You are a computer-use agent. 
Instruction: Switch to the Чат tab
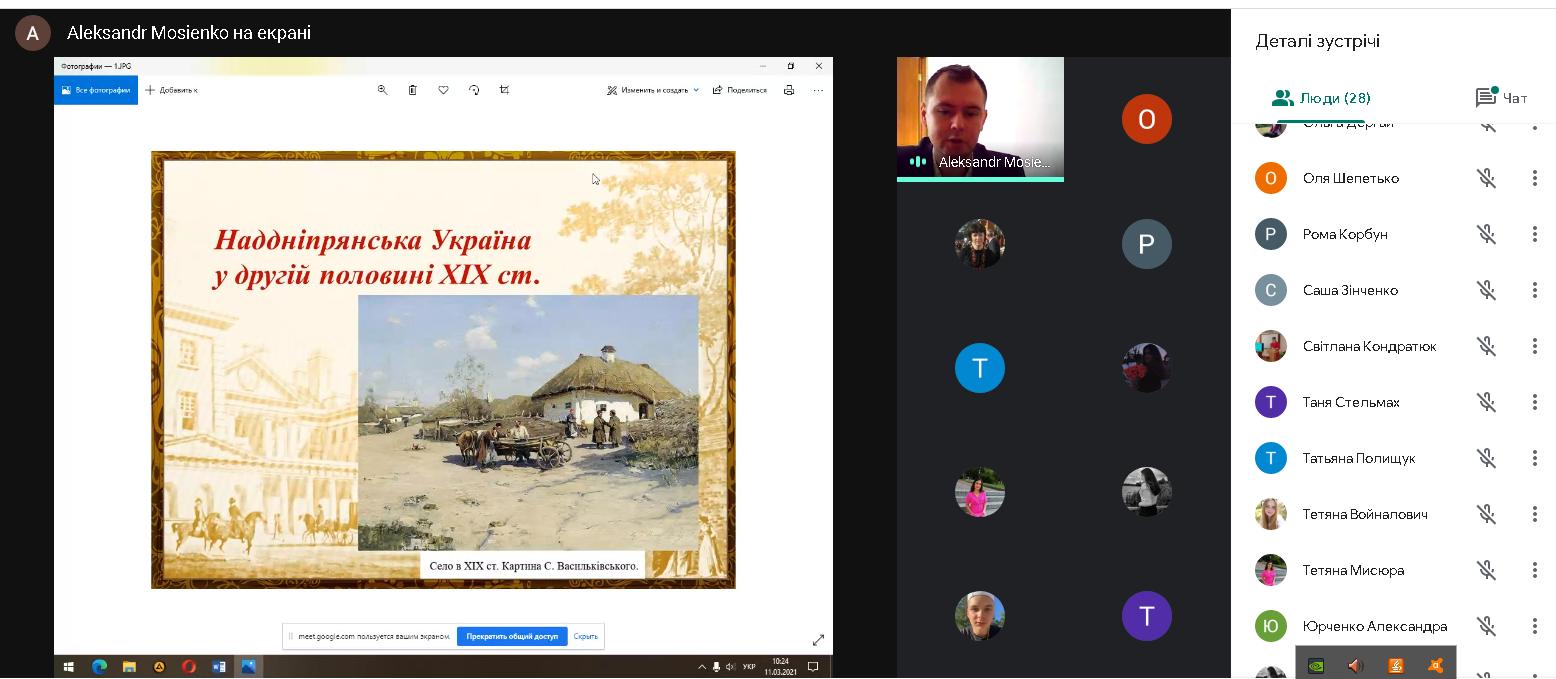1501,98
